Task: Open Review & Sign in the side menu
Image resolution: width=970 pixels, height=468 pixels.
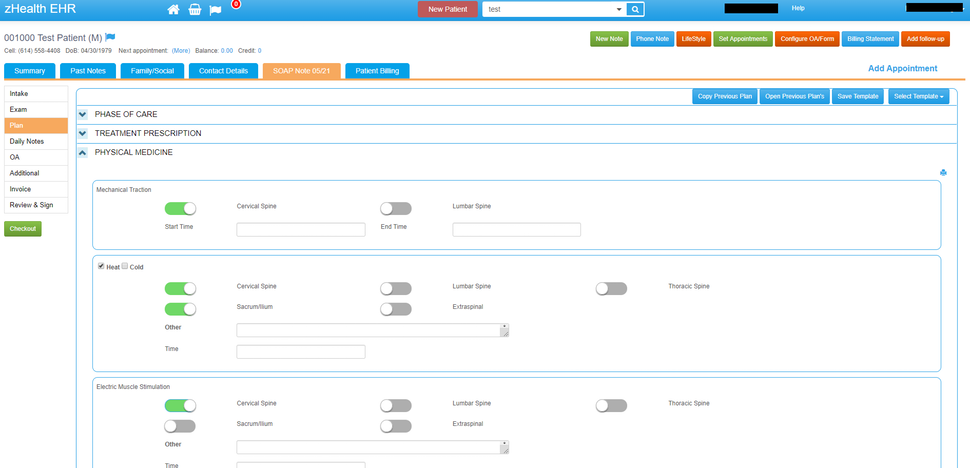Action: pos(36,205)
